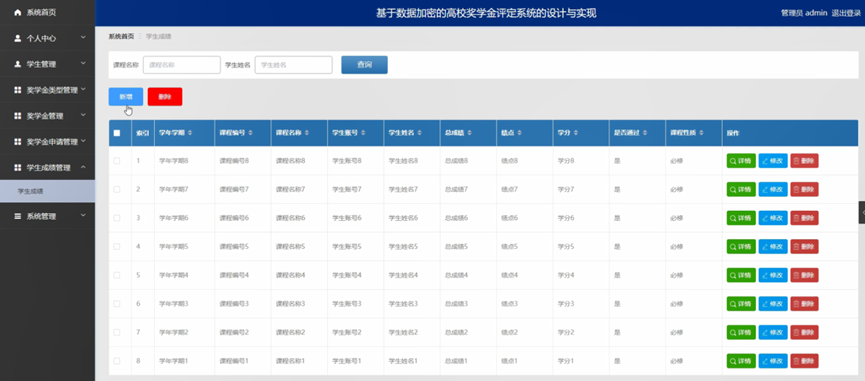865x381 pixels.
Task: Click the 课程名称 search input field
Action: click(x=181, y=65)
